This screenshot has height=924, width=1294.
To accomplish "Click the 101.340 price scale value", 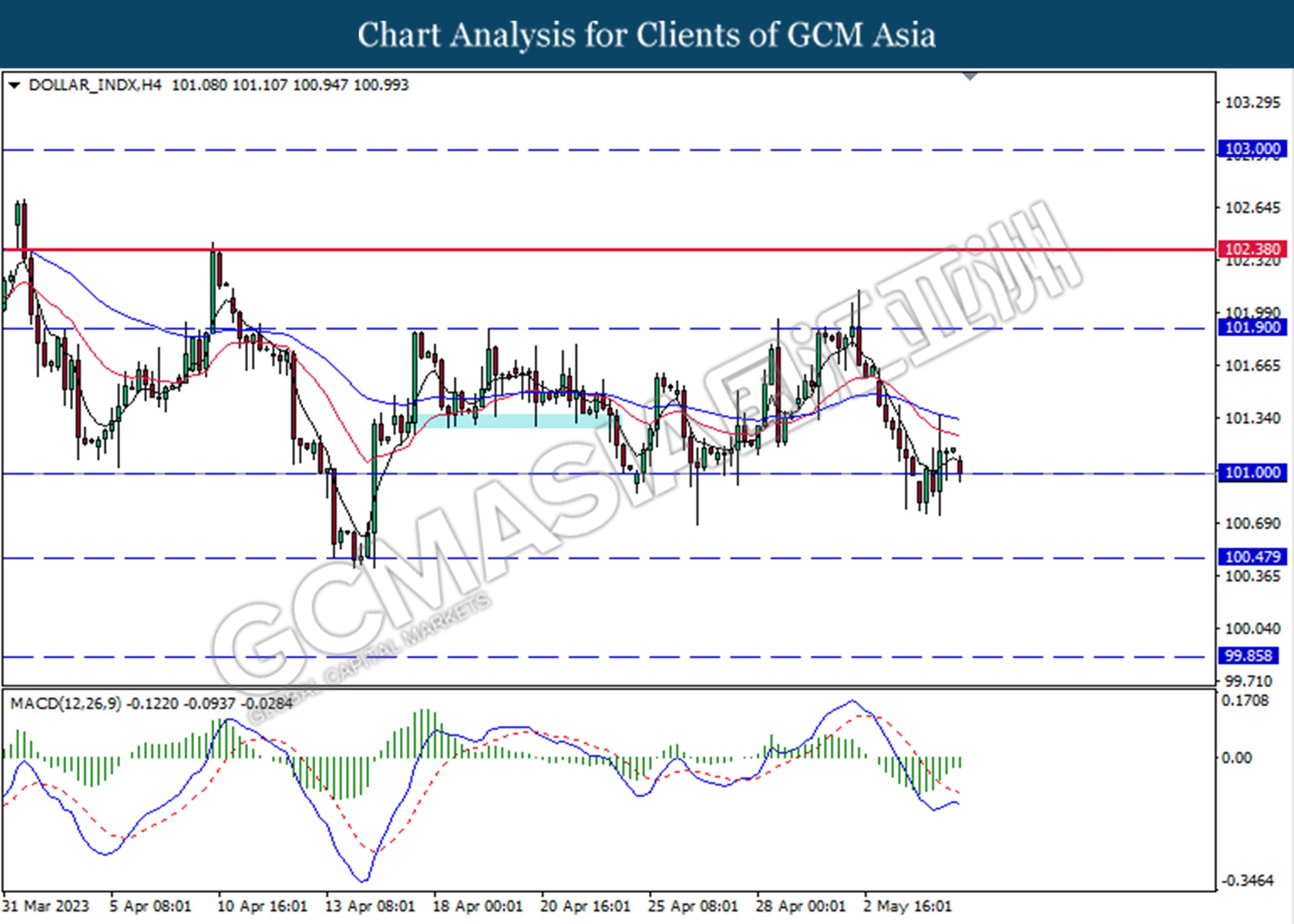I will pos(1253,418).
